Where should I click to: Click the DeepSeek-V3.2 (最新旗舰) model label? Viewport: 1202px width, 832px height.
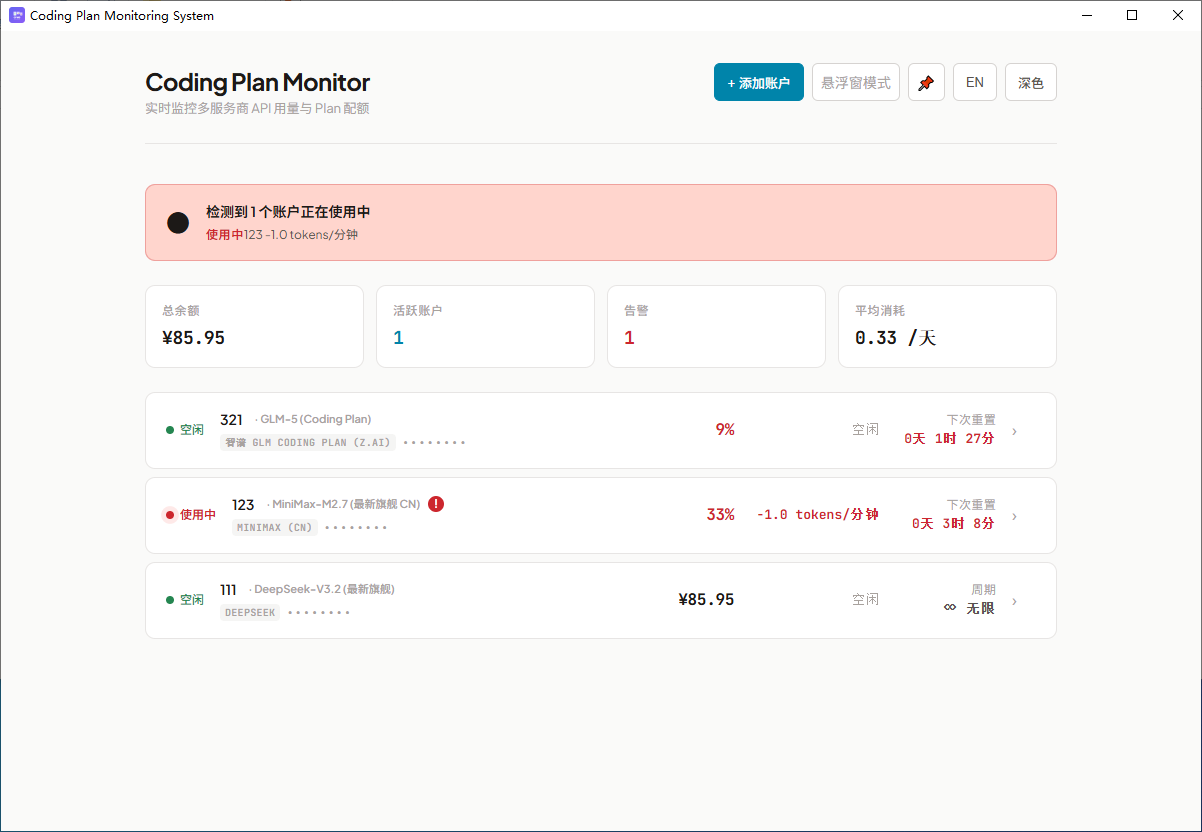click(324, 589)
